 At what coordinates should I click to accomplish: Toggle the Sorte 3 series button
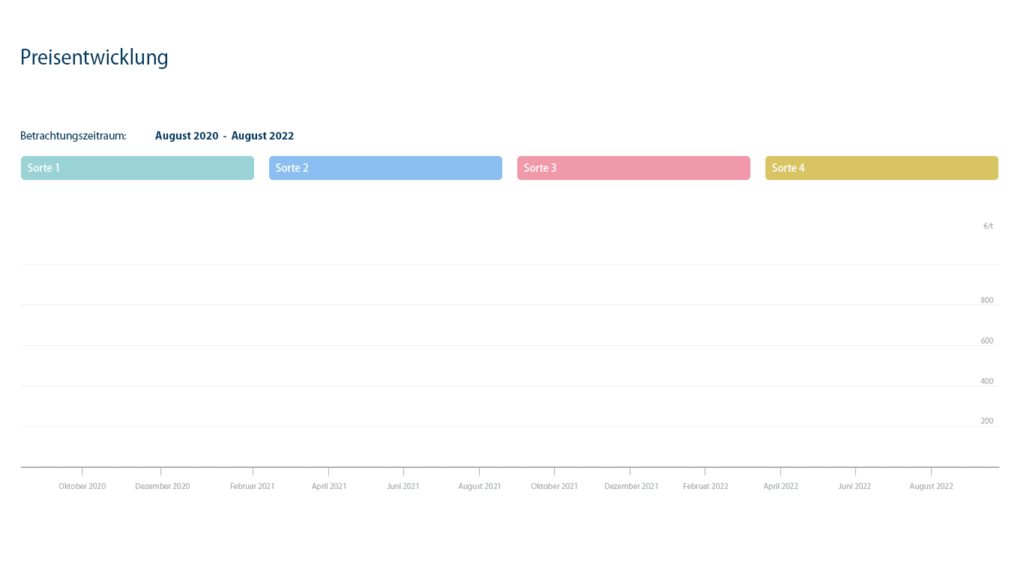pyautogui.click(x=633, y=168)
